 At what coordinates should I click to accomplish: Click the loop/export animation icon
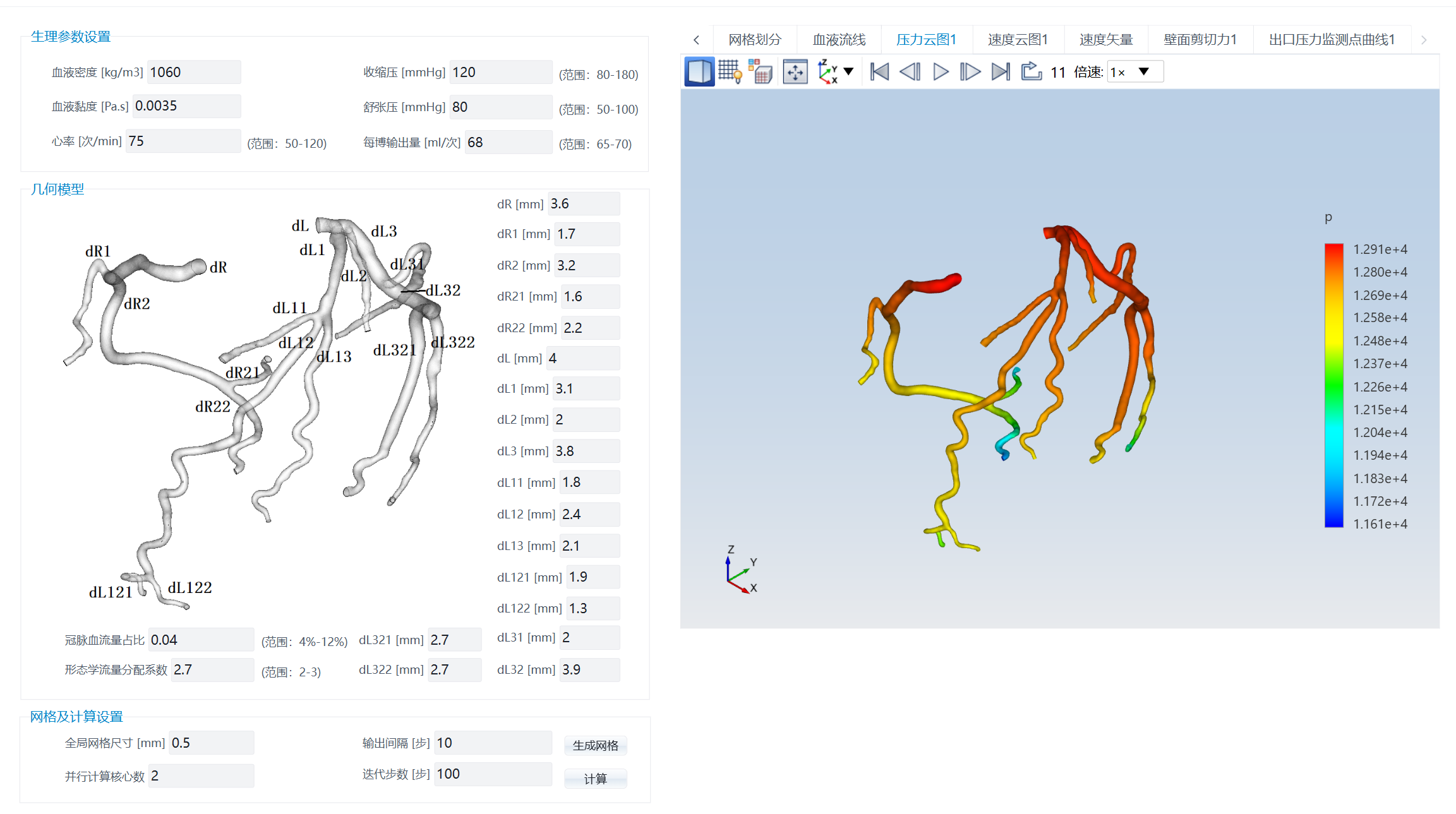coord(1031,71)
